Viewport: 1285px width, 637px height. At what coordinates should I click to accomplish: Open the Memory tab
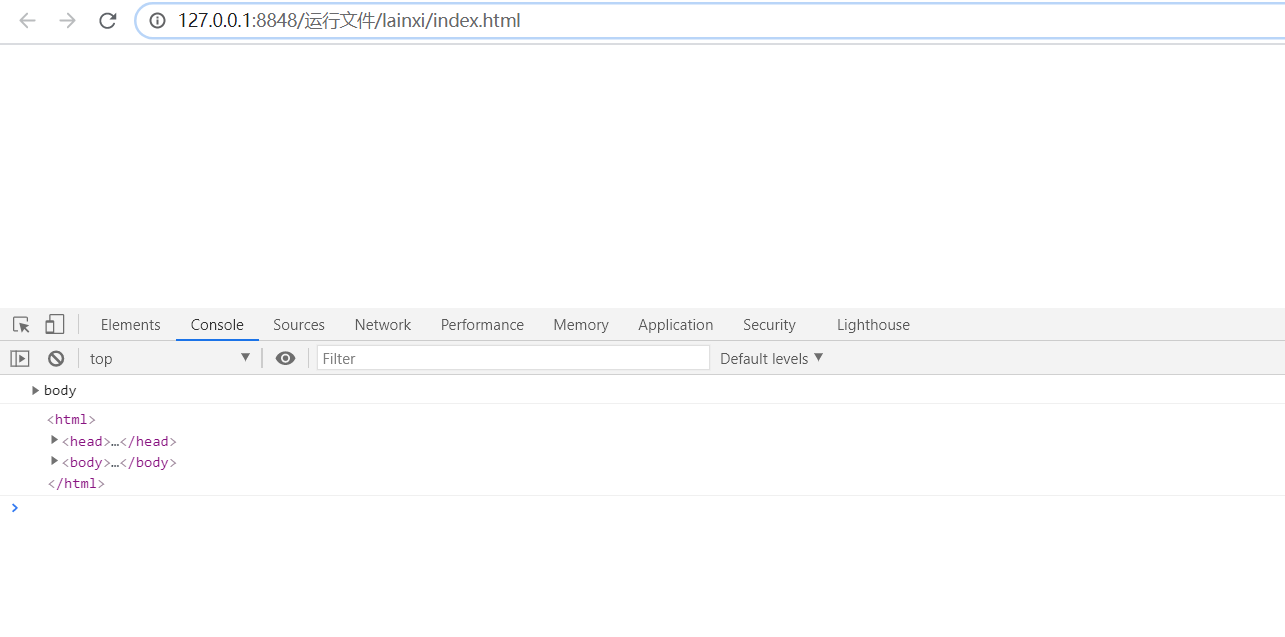pos(580,325)
